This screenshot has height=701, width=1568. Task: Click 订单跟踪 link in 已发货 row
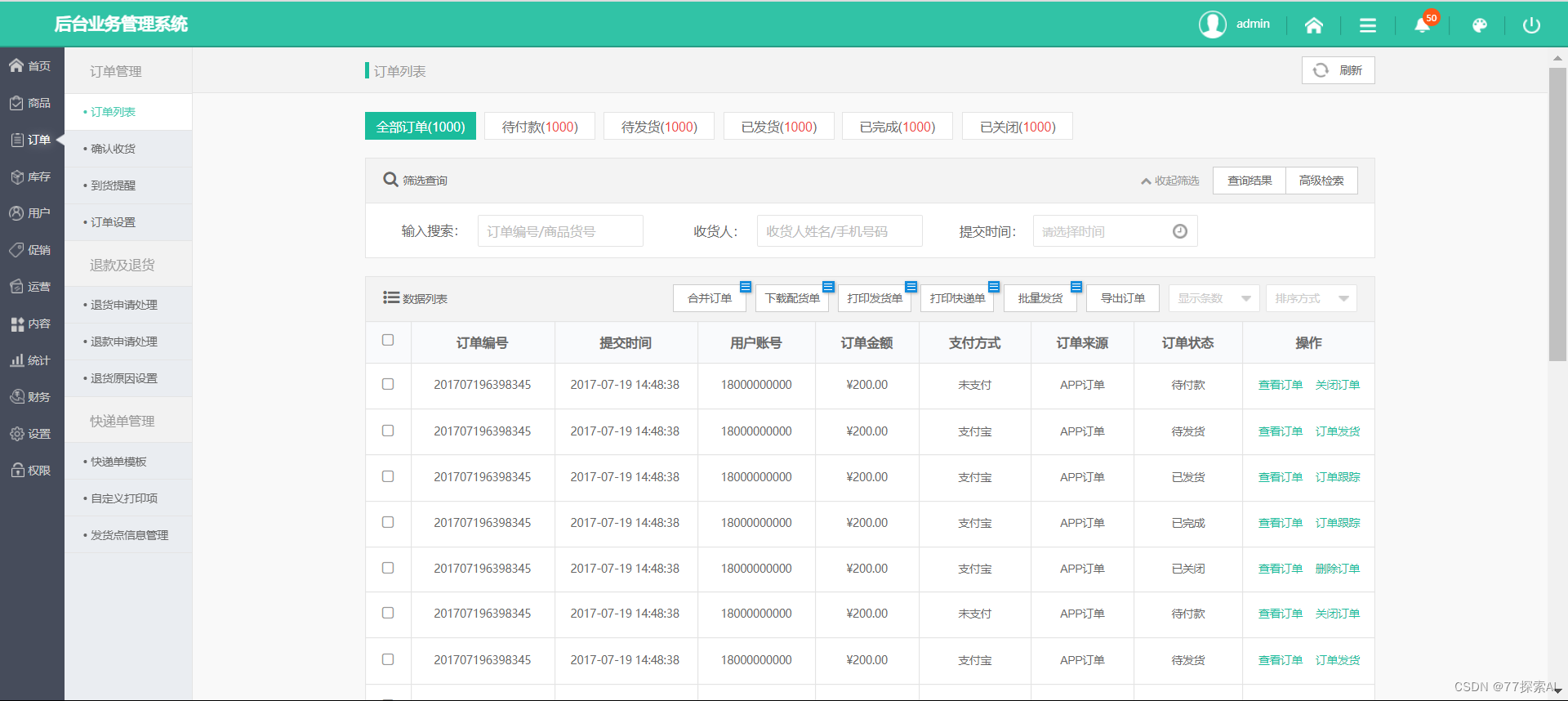coord(1338,477)
